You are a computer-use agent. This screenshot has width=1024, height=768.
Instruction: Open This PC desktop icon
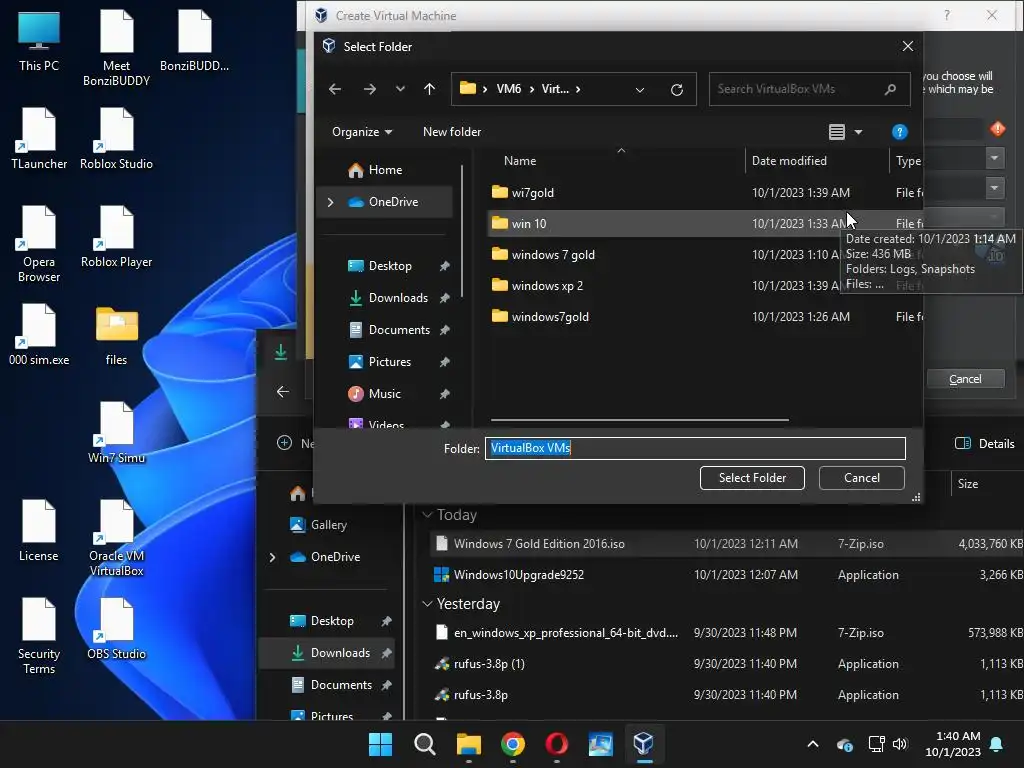pos(39,42)
